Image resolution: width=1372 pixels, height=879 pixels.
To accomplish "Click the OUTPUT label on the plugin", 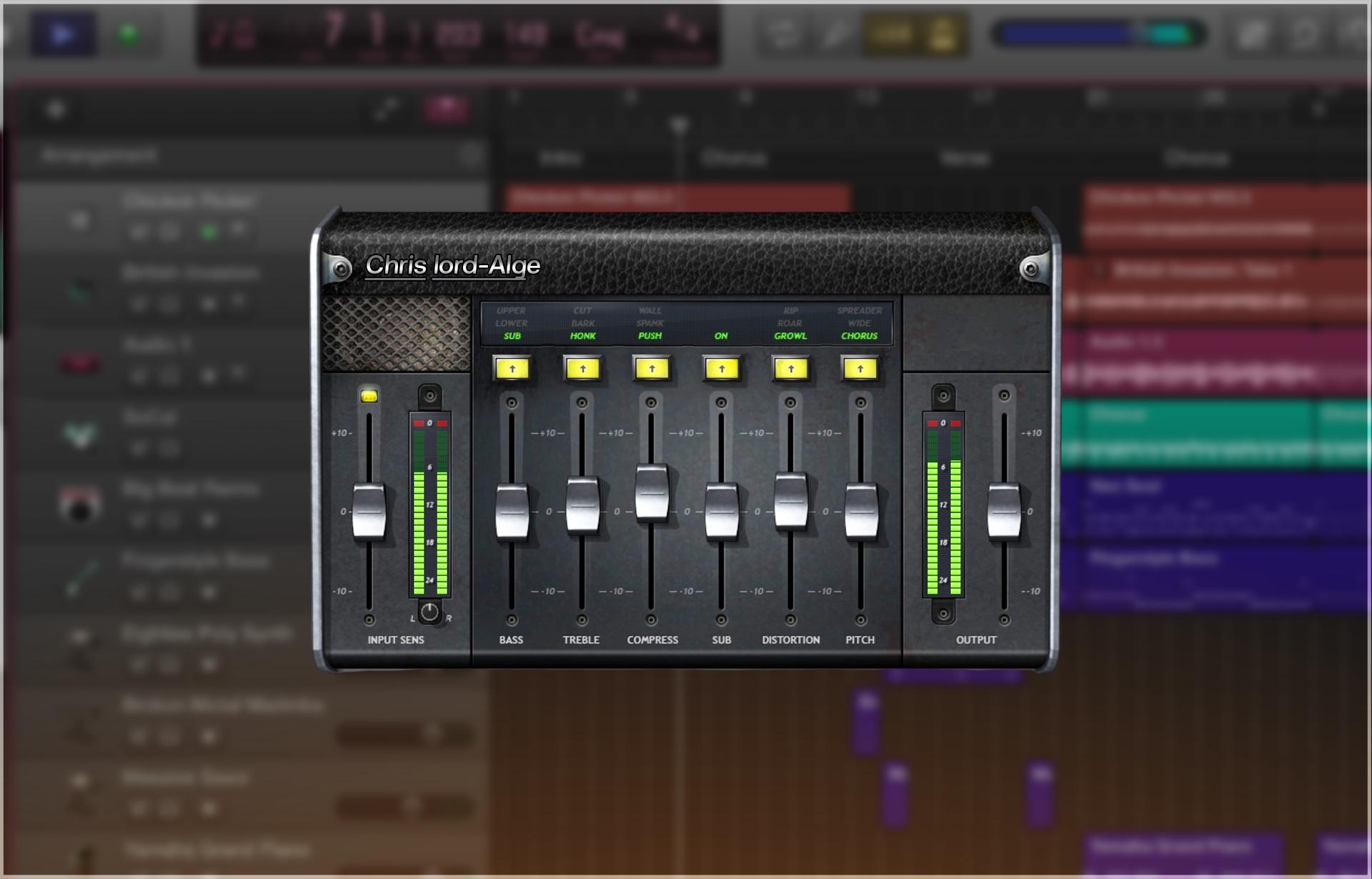I will coord(976,640).
